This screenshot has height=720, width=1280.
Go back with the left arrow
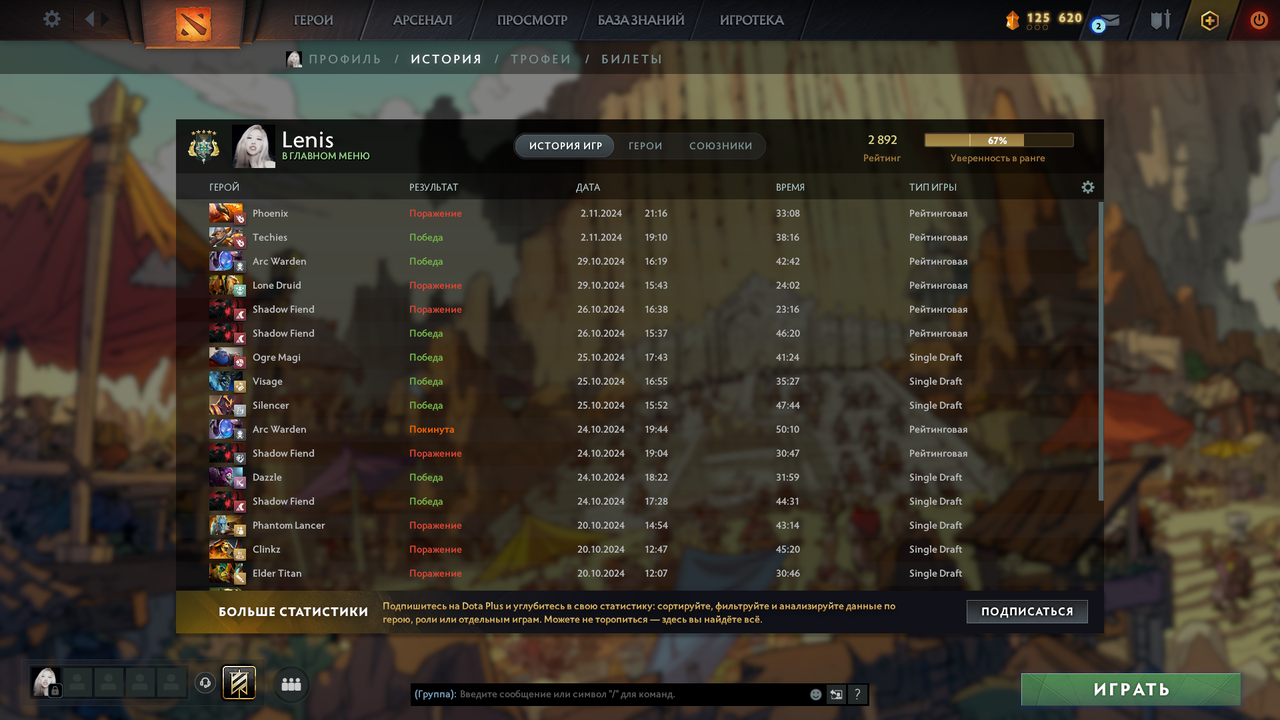(x=89, y=19)
